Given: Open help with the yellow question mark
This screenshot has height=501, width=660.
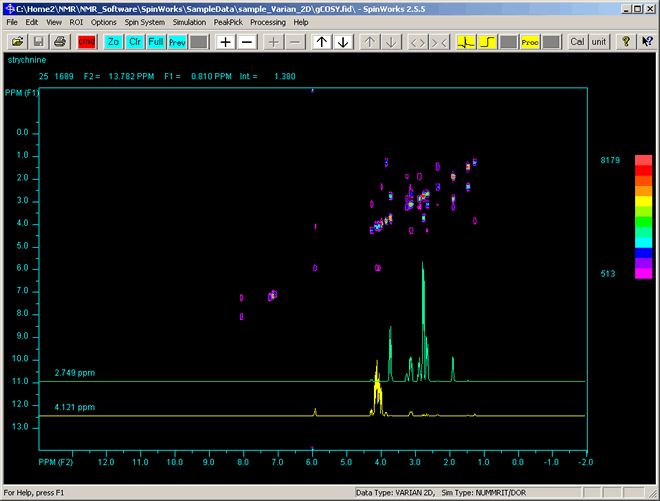Looking at the screenshot, I should tap(626, 42).
